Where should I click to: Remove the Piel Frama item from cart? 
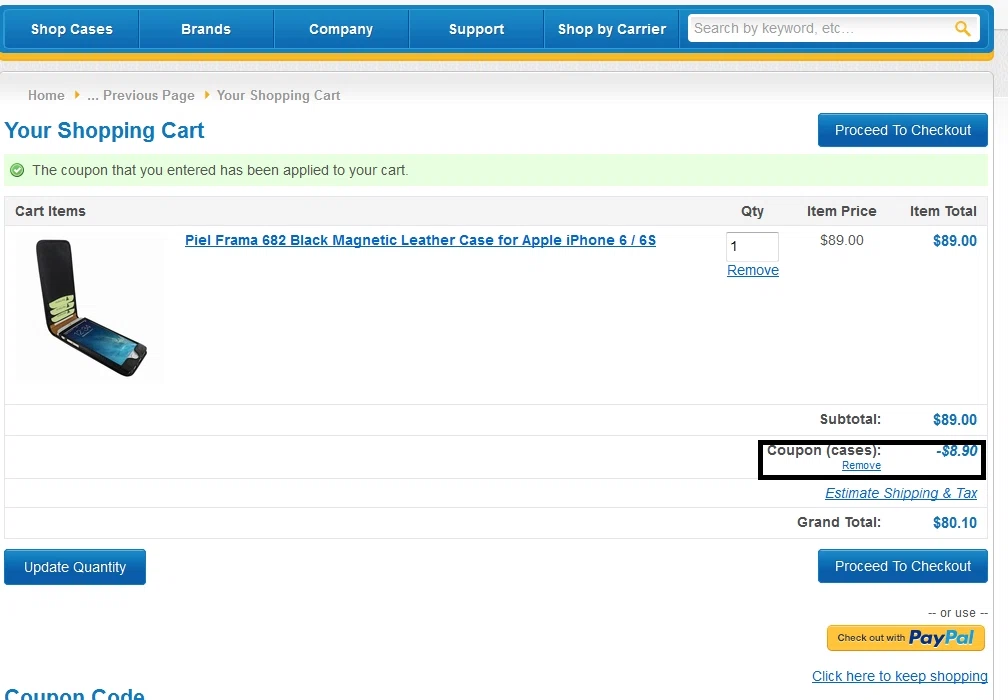[753, 270]
